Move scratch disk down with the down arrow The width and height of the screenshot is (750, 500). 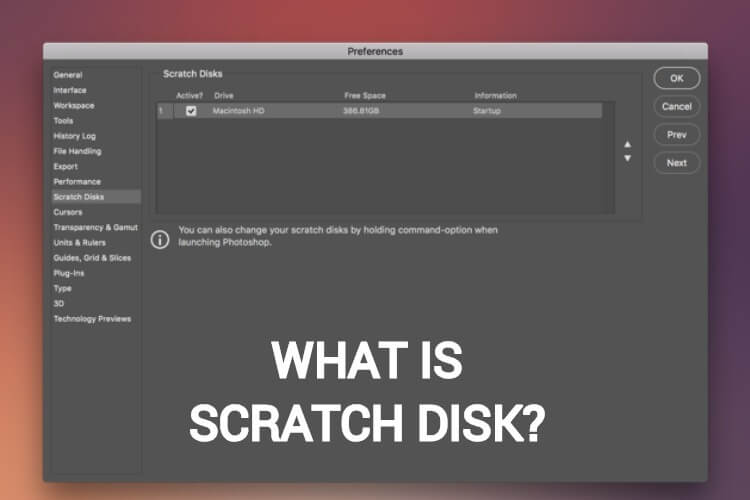(x=627, y=158)
